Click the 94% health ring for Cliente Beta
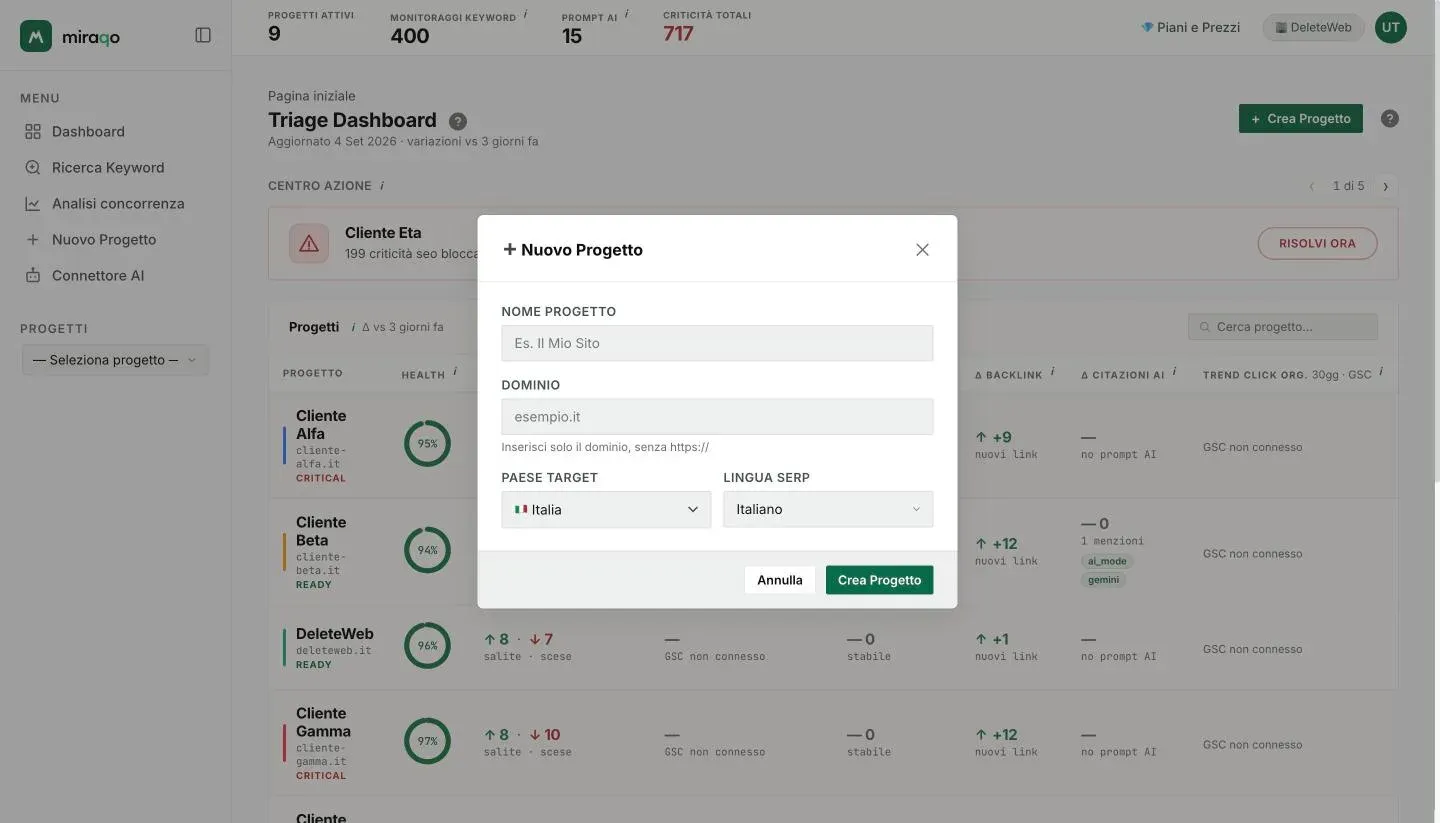Screen dimensions: 1440x823 click(427, 550)
